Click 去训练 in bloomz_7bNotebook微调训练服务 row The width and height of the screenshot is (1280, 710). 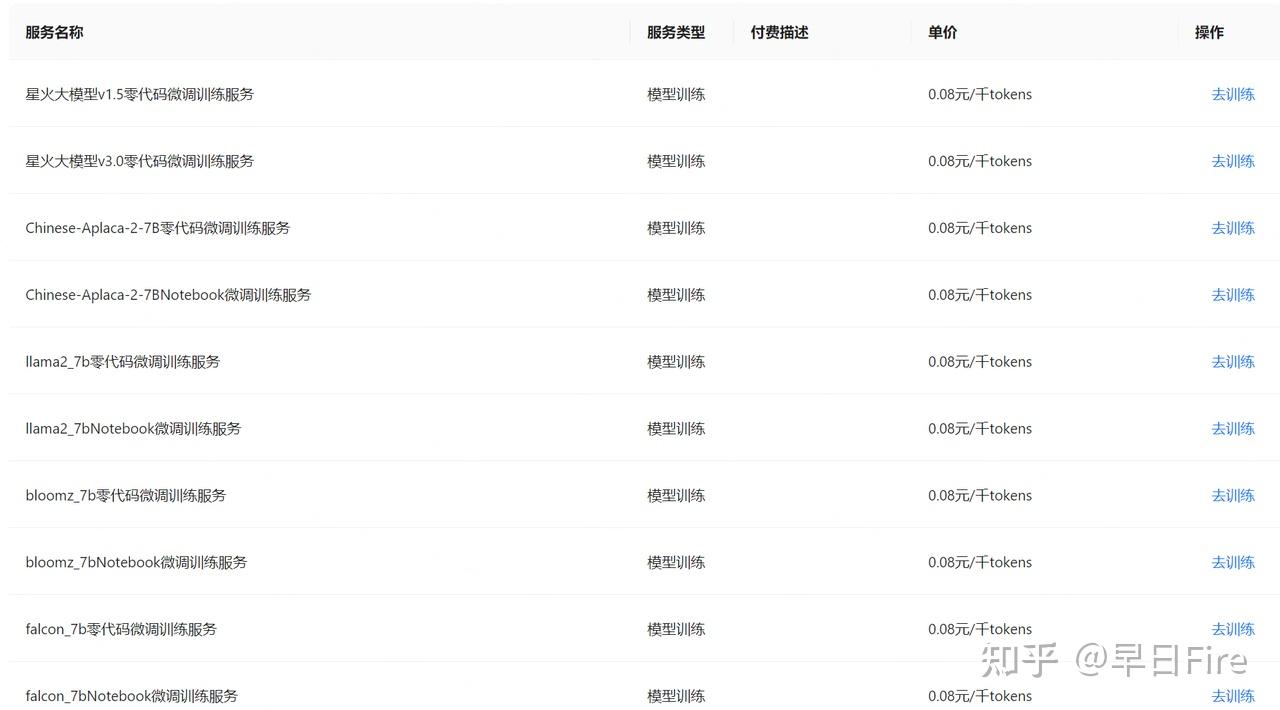point(1233,563)
